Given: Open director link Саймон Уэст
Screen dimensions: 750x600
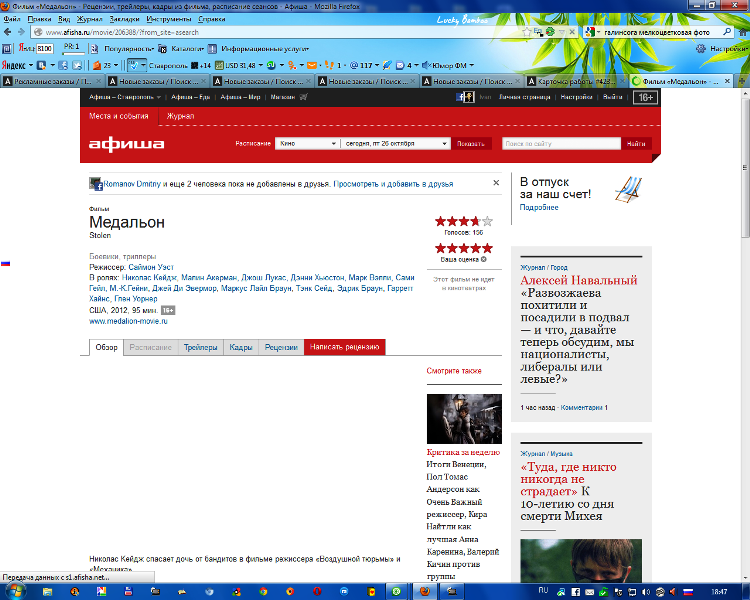Looking at the screenshot, I should (x=151, y=267).
